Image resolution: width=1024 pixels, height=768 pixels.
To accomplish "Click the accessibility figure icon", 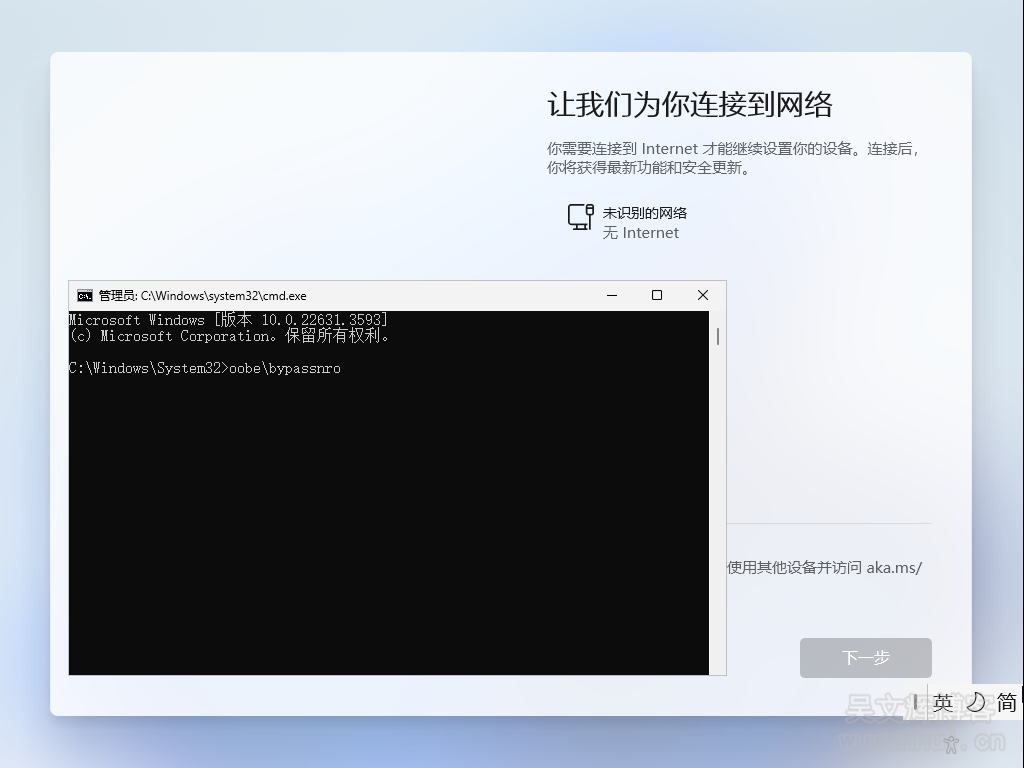I will (x=952, y=743).
